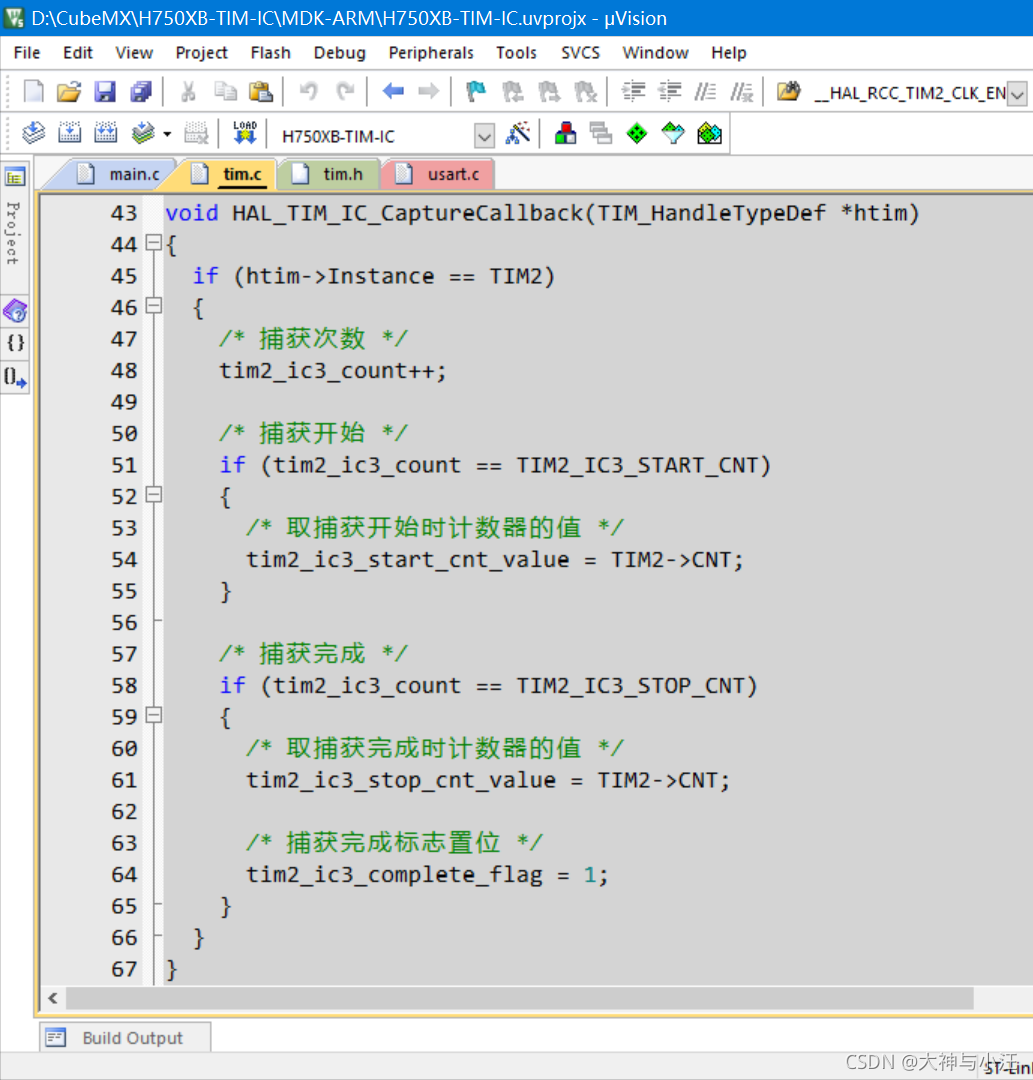Open Templates panel sidebar icon
1033x1080 pixels.
(x=15, y=377)
